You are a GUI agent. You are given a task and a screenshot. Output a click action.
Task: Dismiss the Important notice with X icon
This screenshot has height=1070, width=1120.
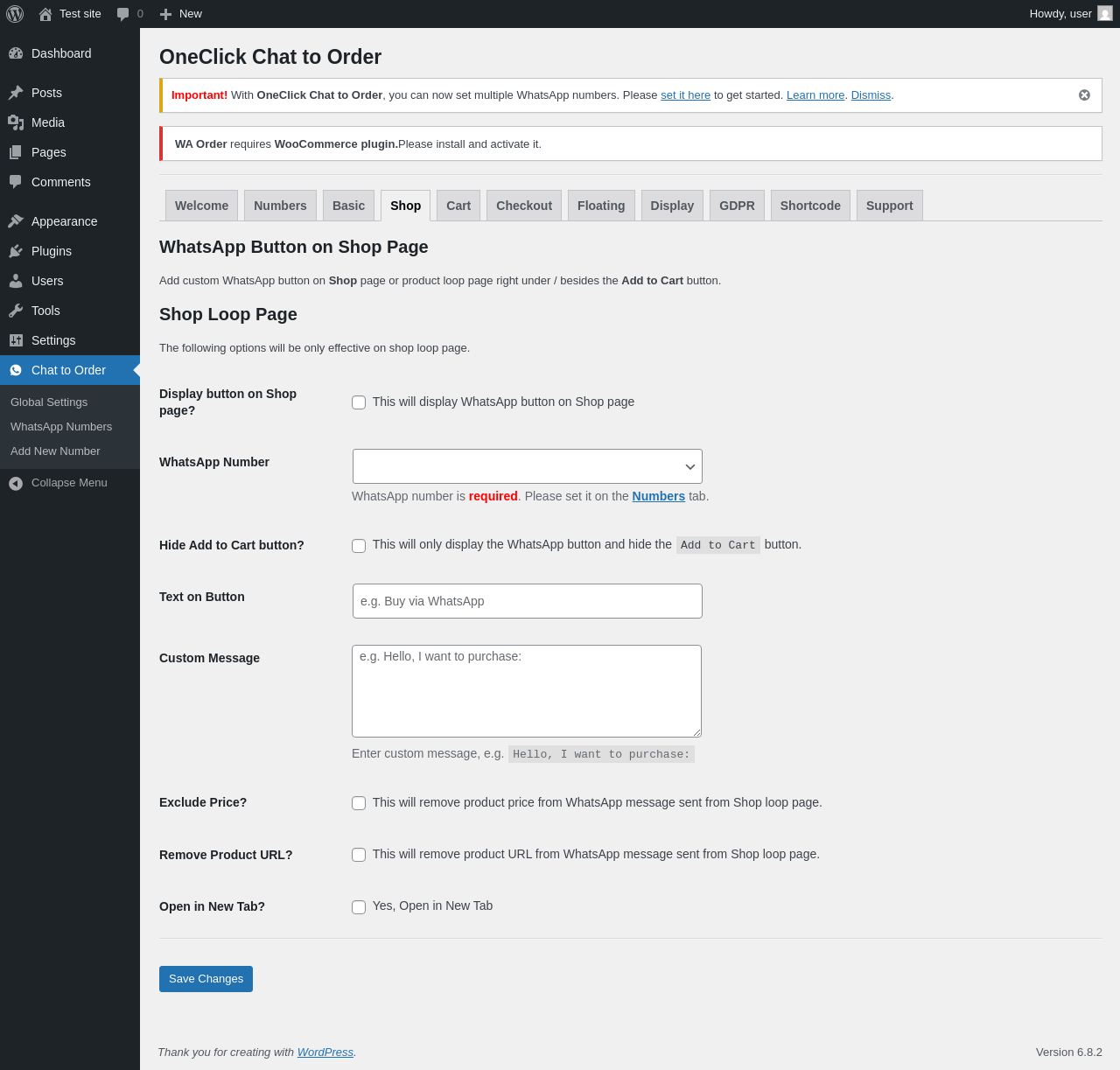coord(1084,95)
